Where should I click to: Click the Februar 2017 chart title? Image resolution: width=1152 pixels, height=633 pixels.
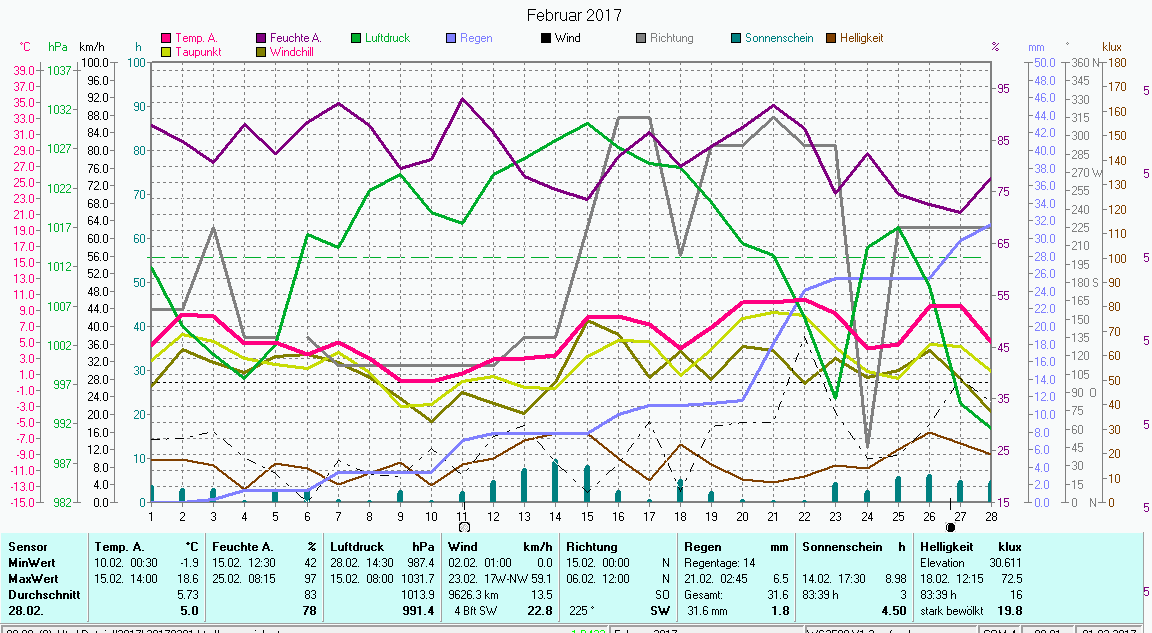click(x=574, y=15)
